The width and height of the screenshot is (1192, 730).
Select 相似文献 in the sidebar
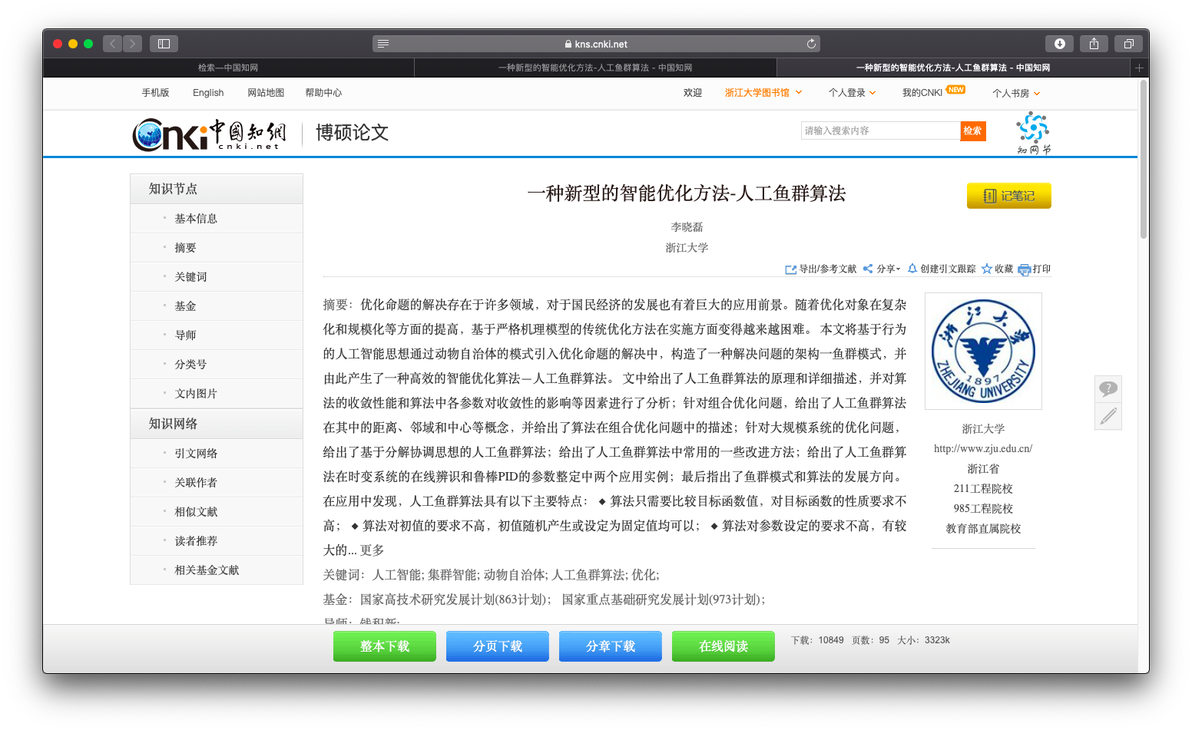coord(196,512)
